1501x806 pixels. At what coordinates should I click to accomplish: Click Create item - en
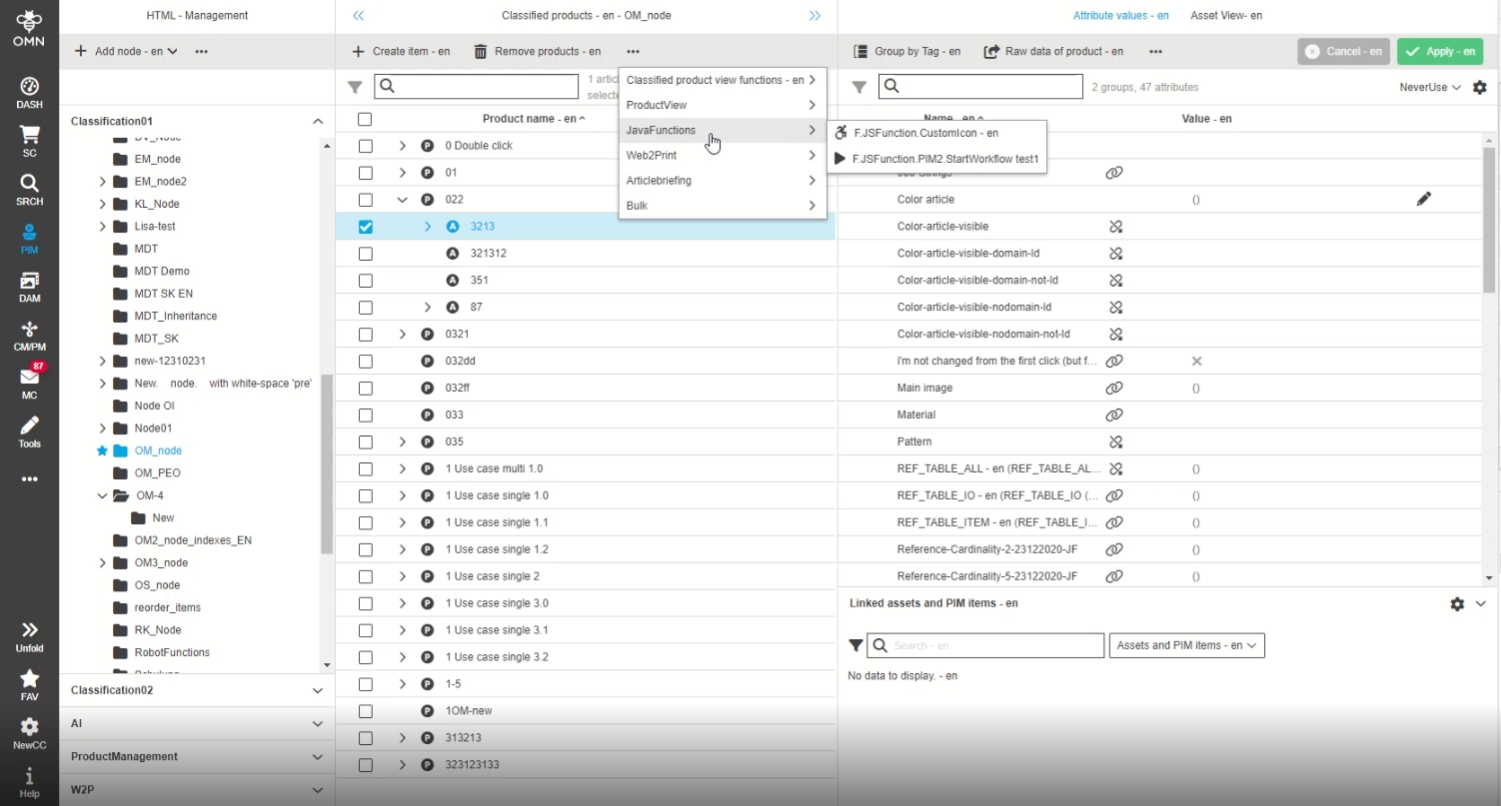(x=401, y=51)
